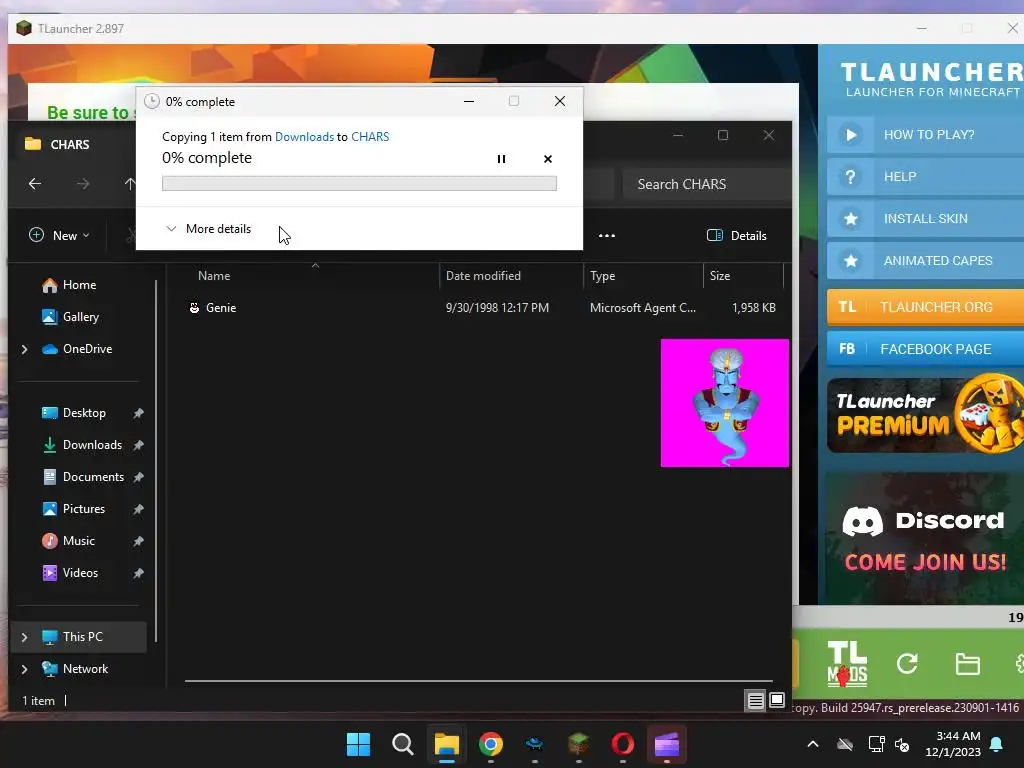Open Gallery in navigation pane

(71, 317)
